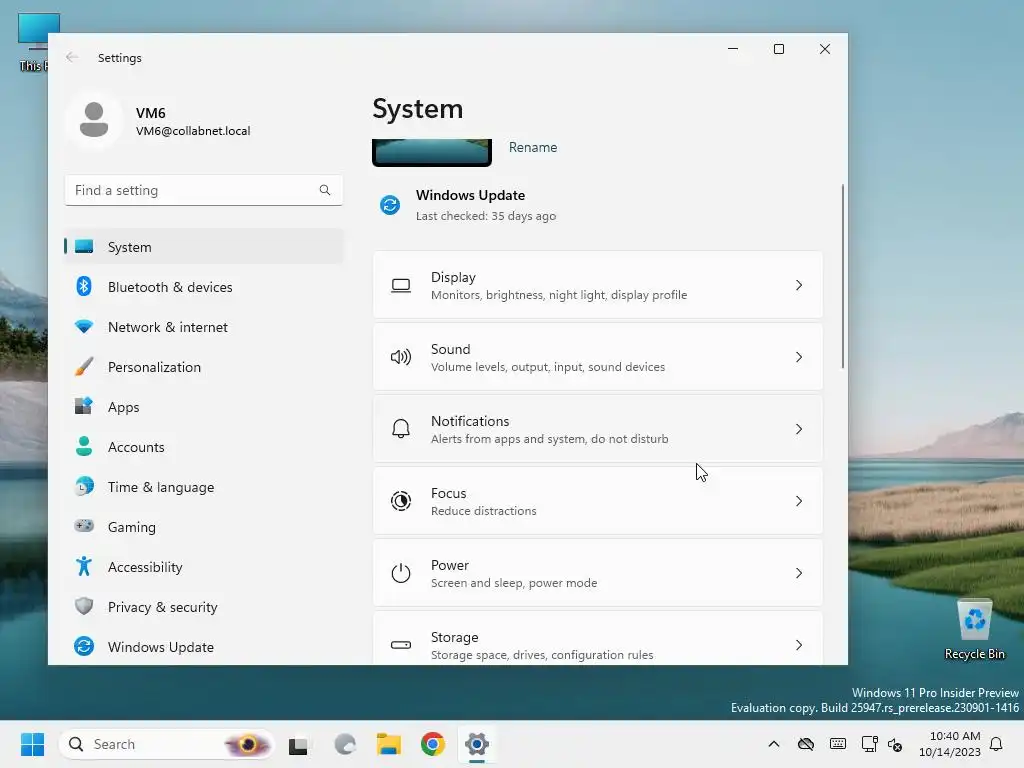
Task: Click the System monitor icon in sidebar
Action: 84,247
